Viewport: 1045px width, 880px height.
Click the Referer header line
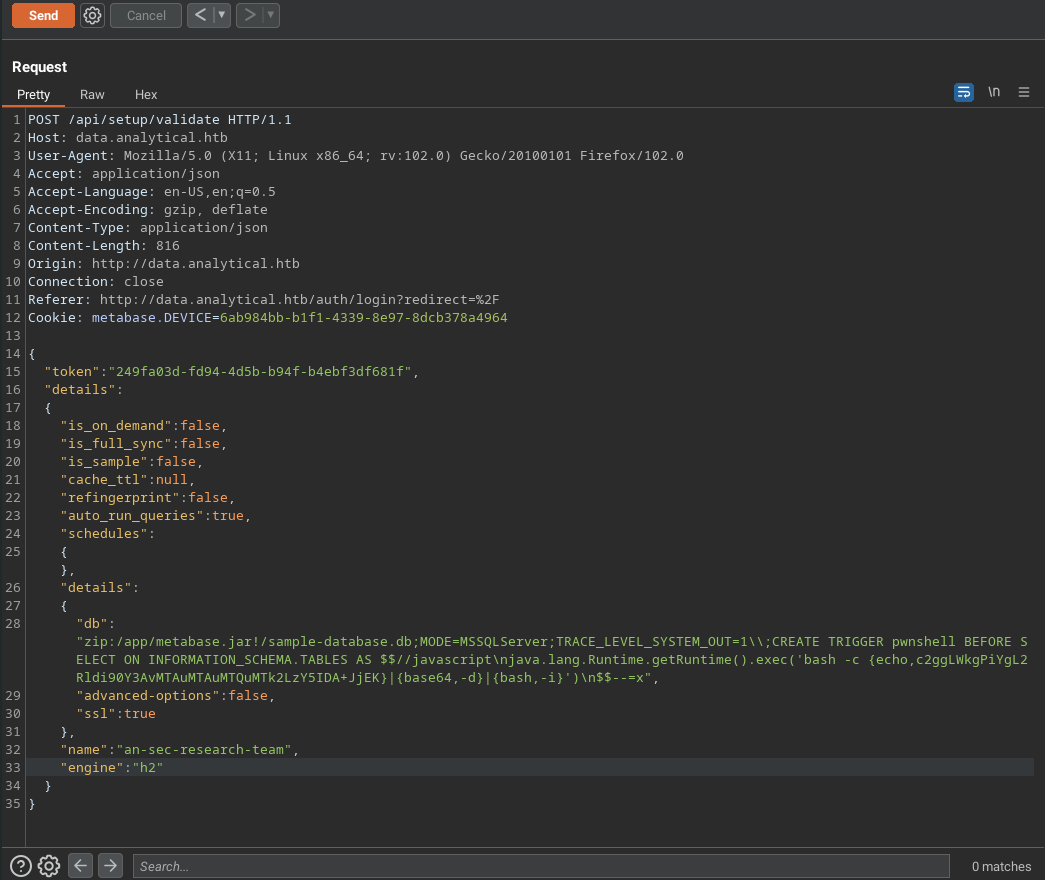tap(263, 299)
